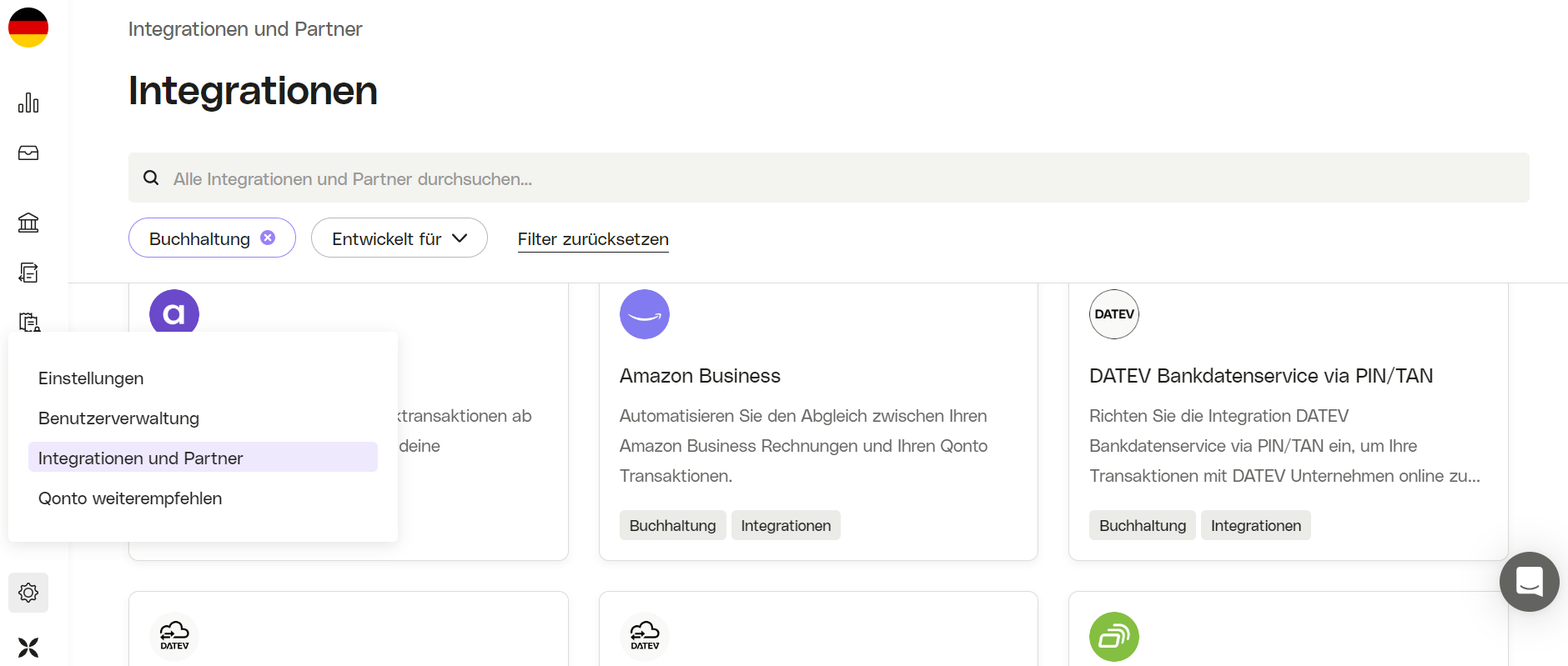The height and width of the screenshot is (666, 1568).
Task: Select Benutzerverwaltung in the popup menu
Action: tap(204, 418)
